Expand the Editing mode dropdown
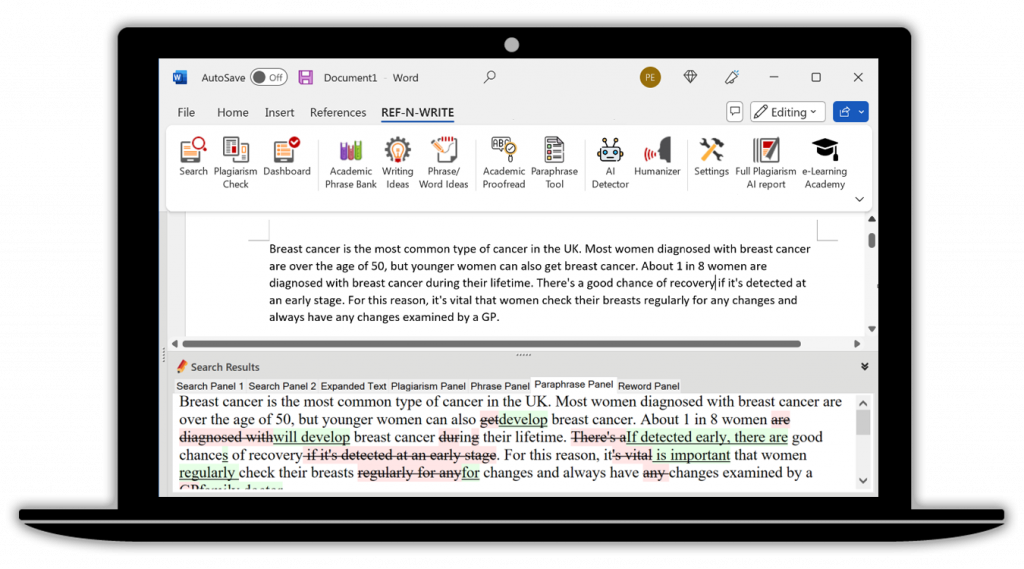The image size is (1024, 569). (x=787, y=112)
